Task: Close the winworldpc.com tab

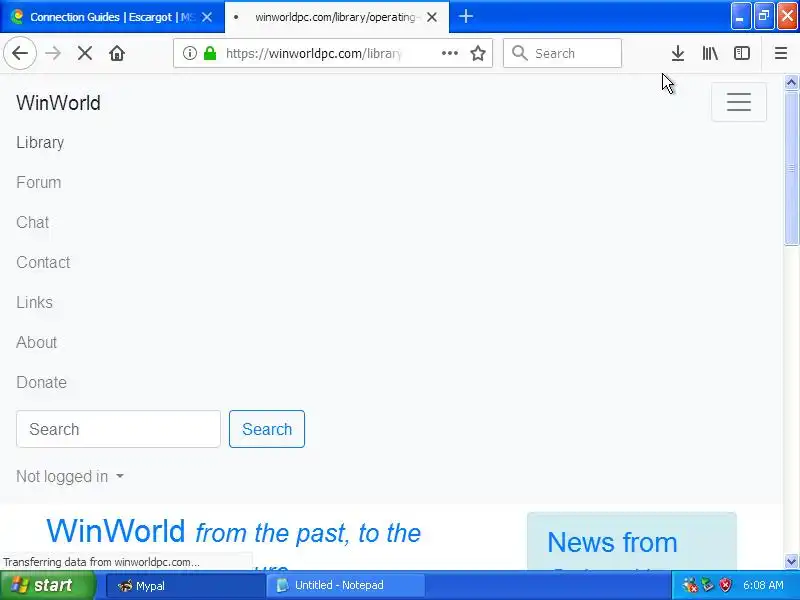Action: point(432,17)
